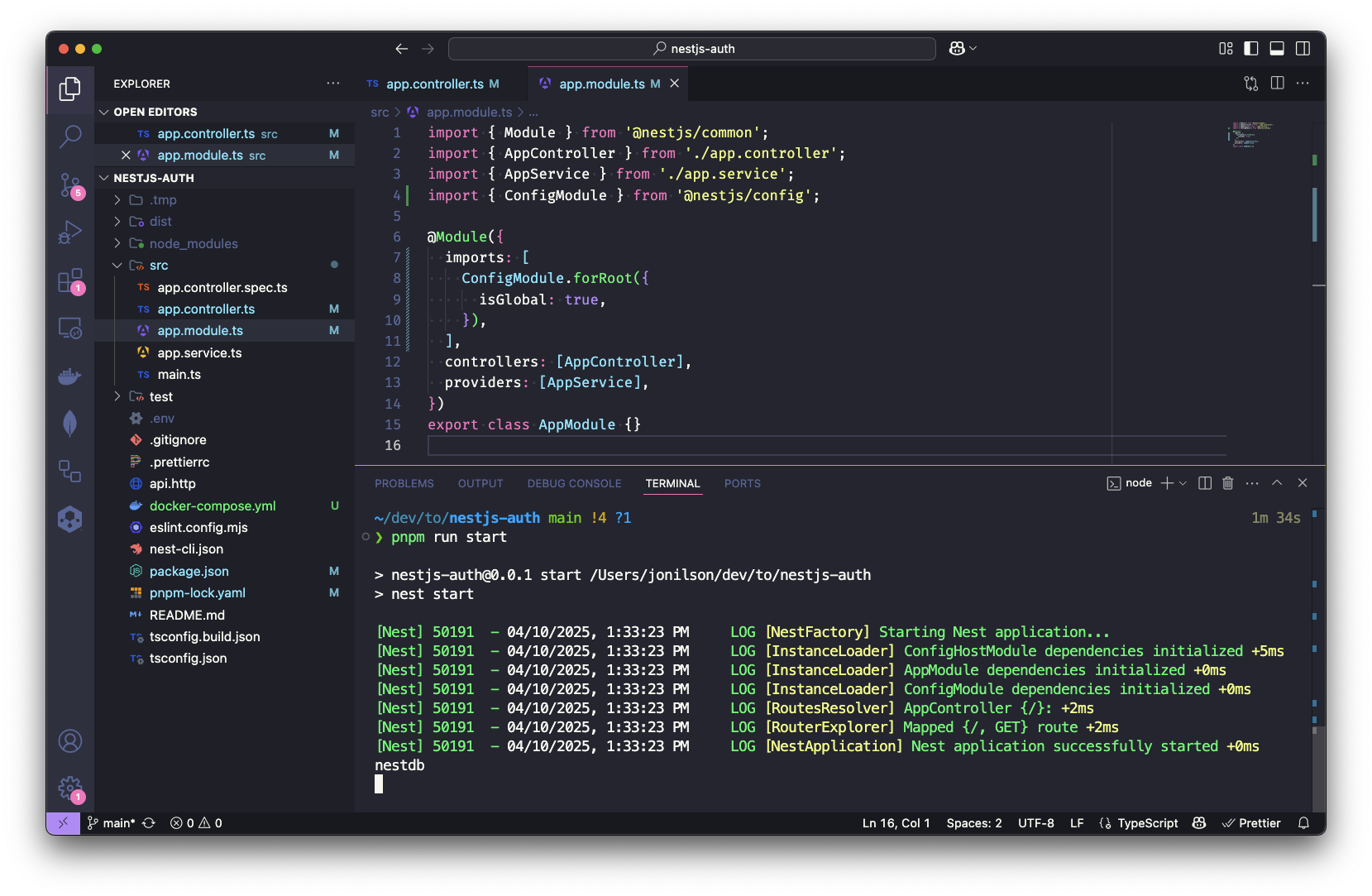Screen dimensions: 1372x896
Task: Open terminal panel More Actions ellipsis
Action: coord(1252,483)
